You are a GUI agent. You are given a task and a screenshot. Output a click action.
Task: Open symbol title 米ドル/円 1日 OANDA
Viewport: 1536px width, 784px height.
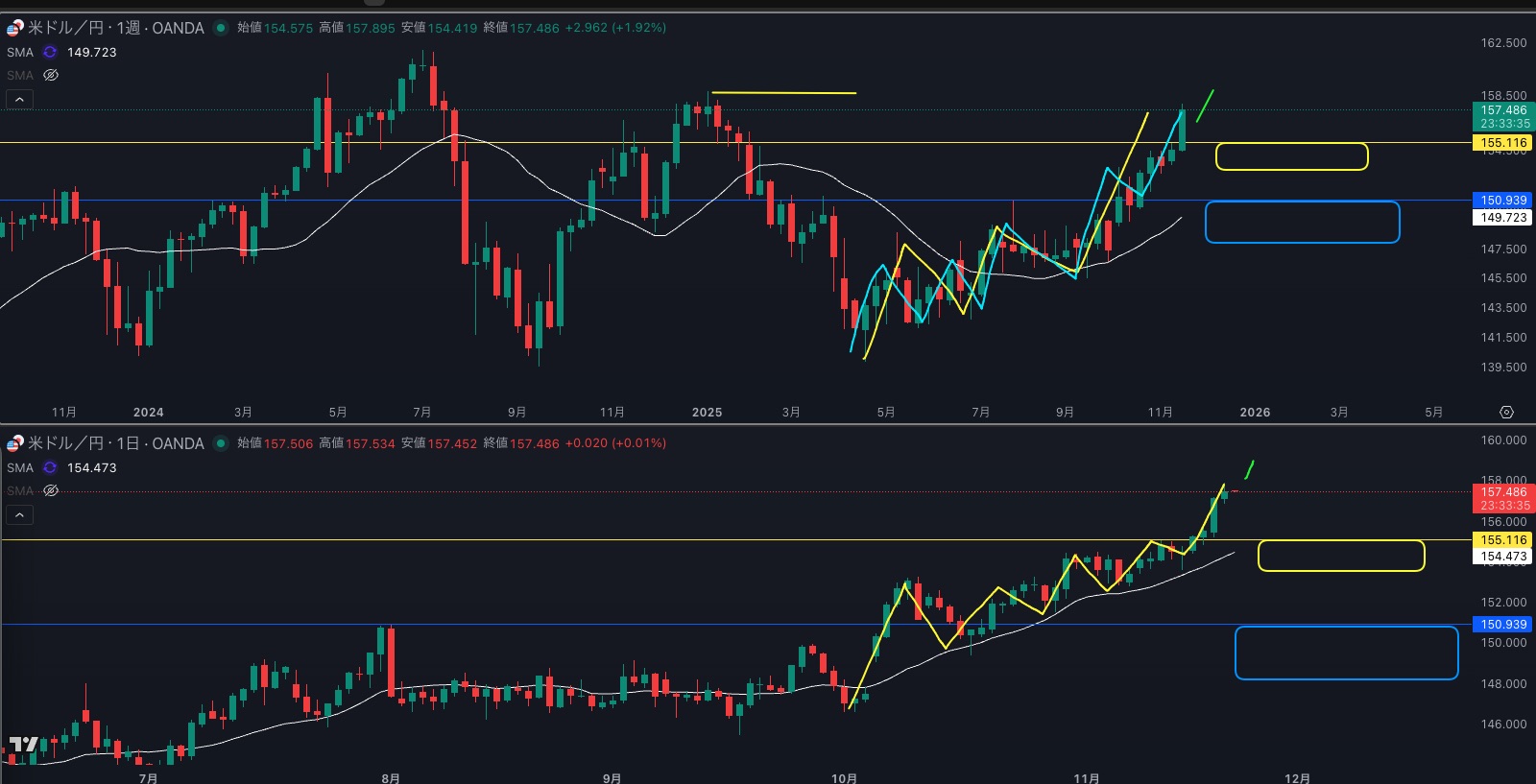(115, 443)
